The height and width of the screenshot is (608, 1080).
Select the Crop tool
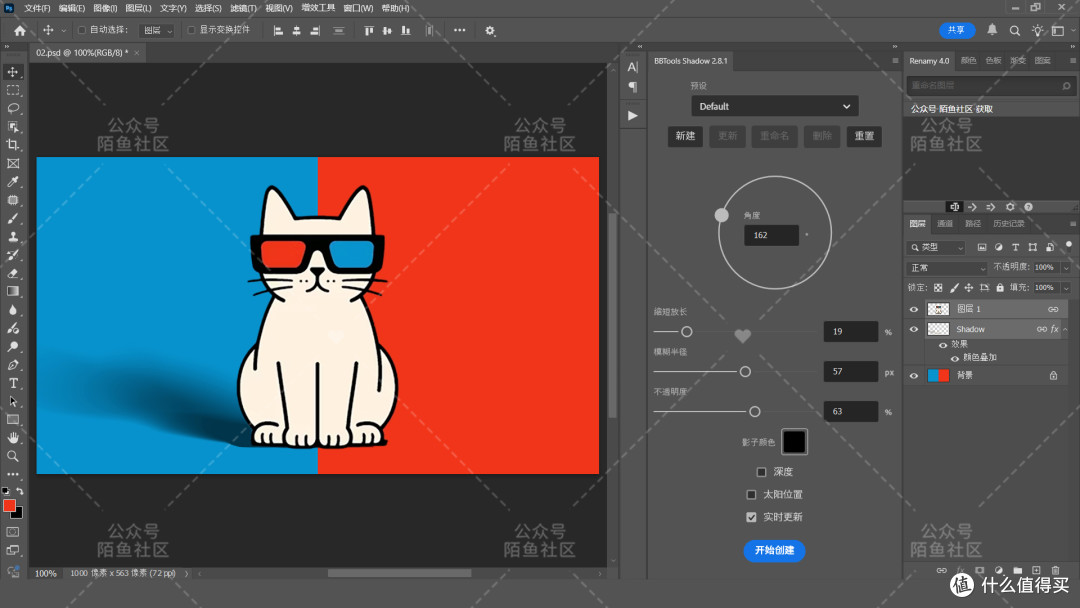(x=13, y=145)
